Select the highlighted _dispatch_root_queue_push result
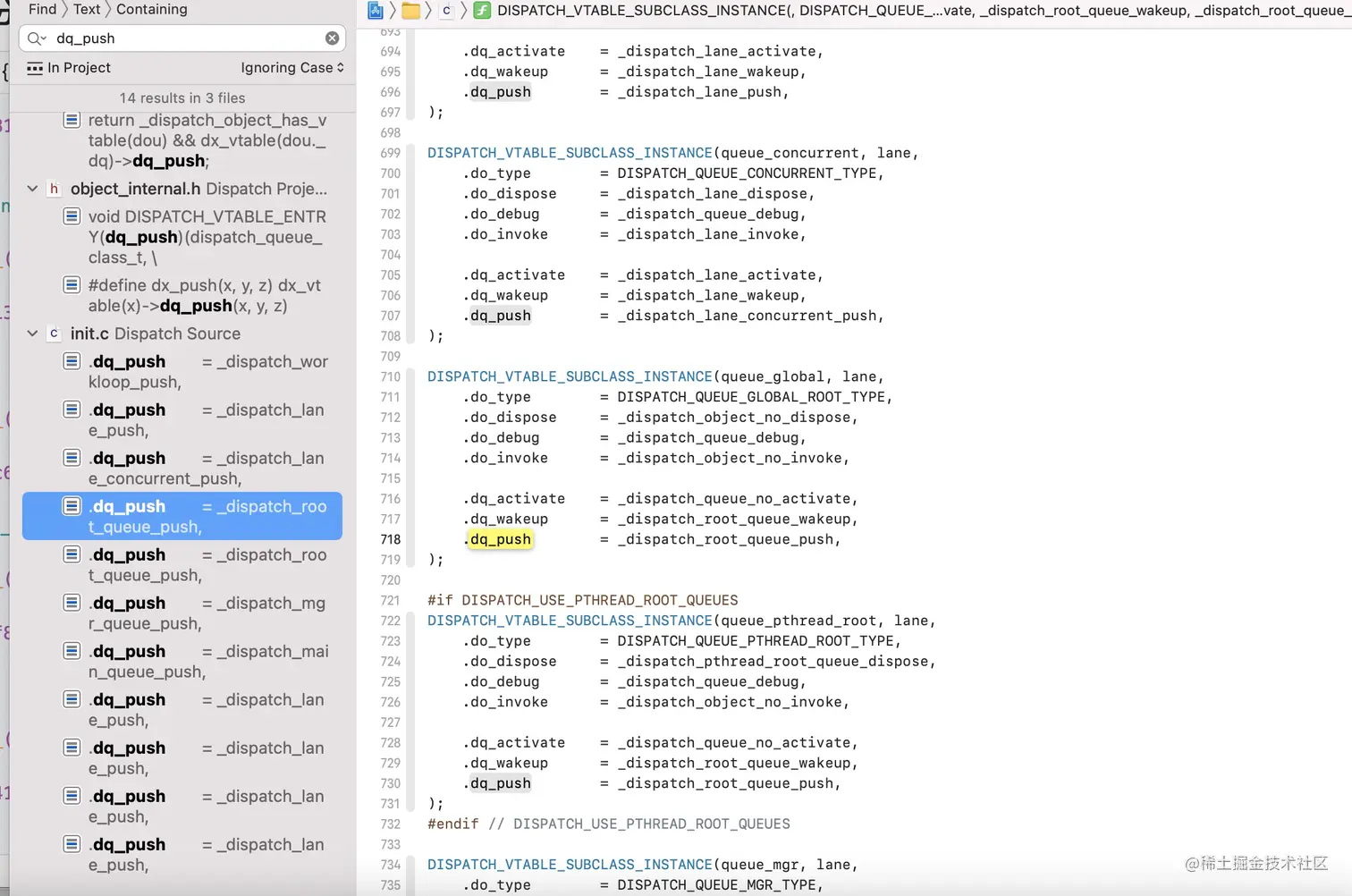 tap(182, 516)
